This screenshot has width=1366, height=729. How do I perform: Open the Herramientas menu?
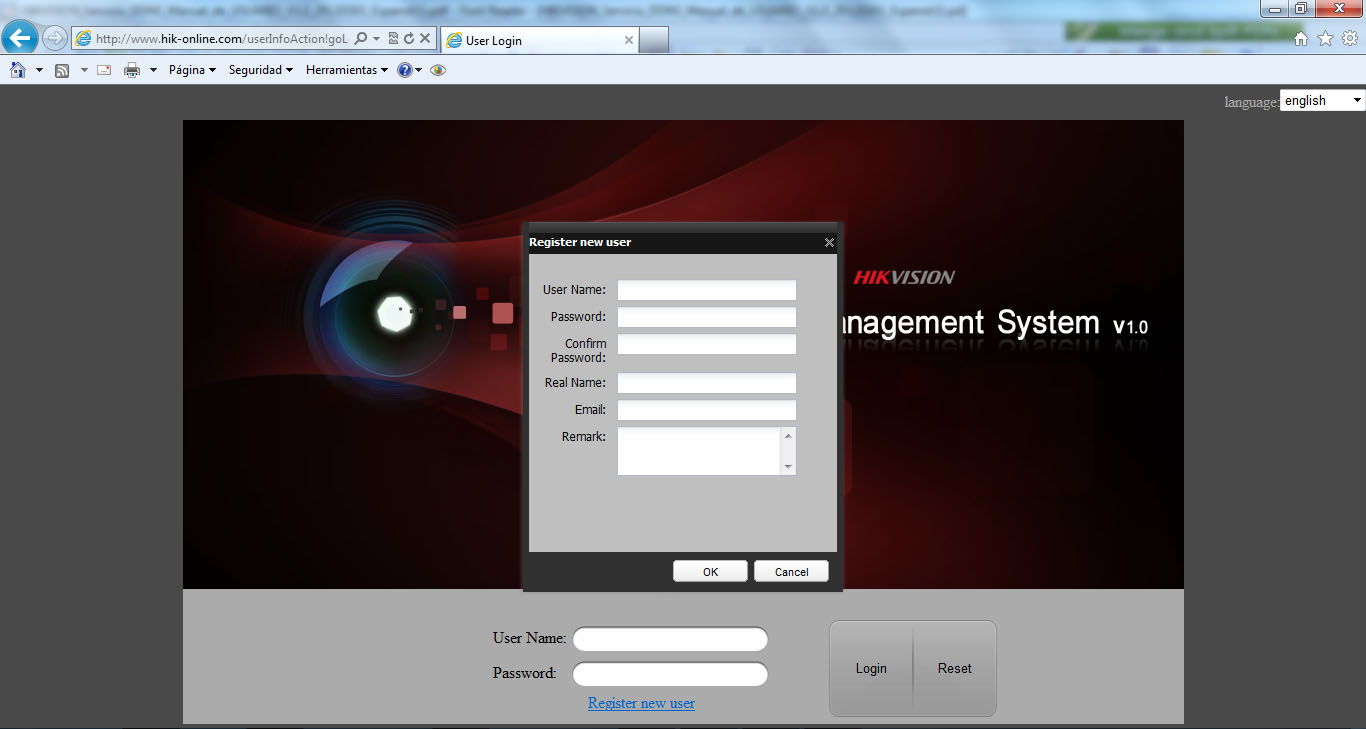(347, 70)
